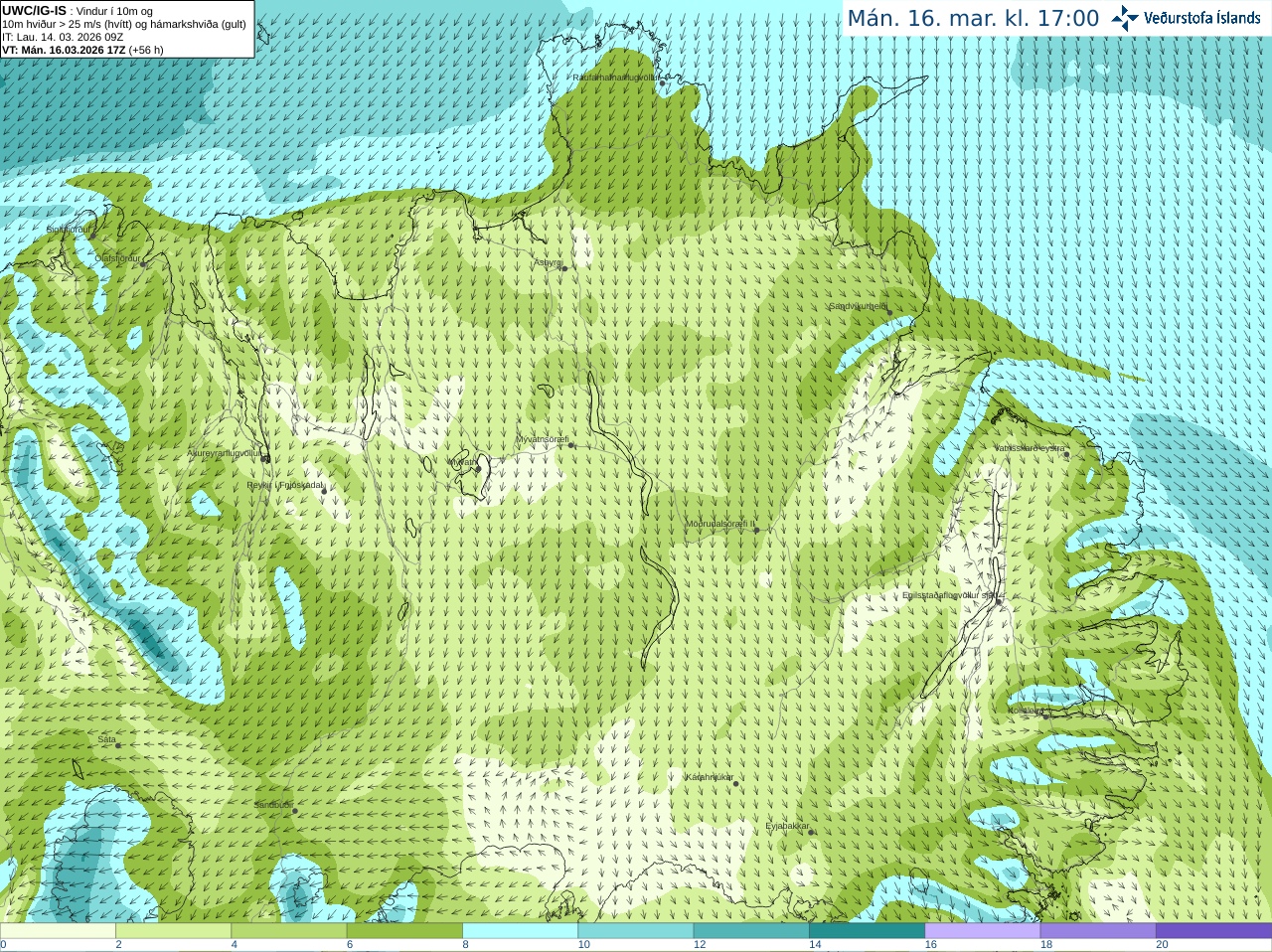Screen dimensions: 1272x952
Task: Click the legend tick number 12
Action: click(700, 945)
